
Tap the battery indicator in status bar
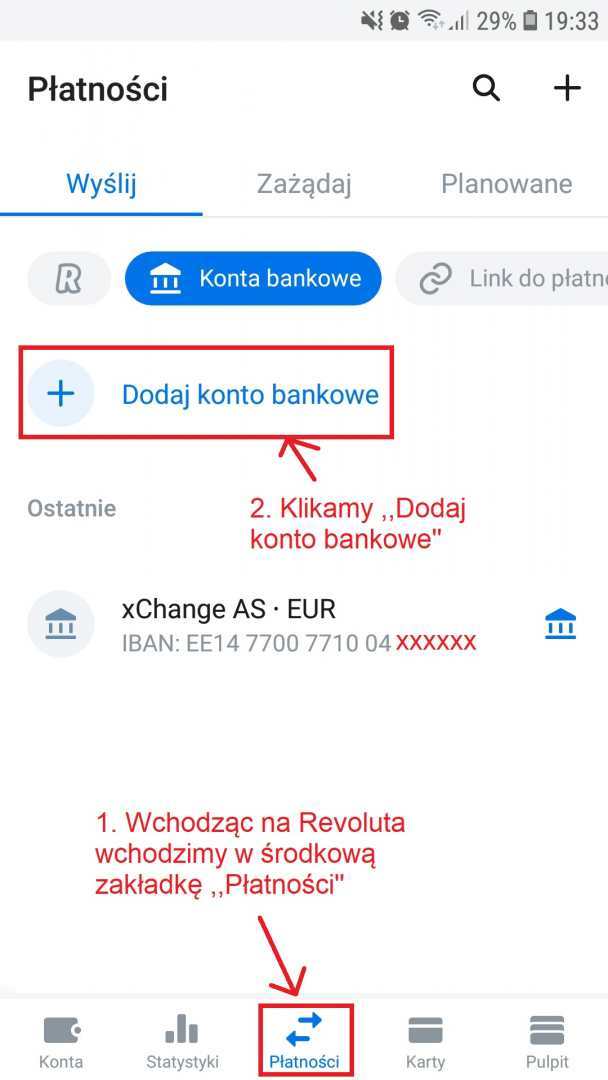(530, 21)
